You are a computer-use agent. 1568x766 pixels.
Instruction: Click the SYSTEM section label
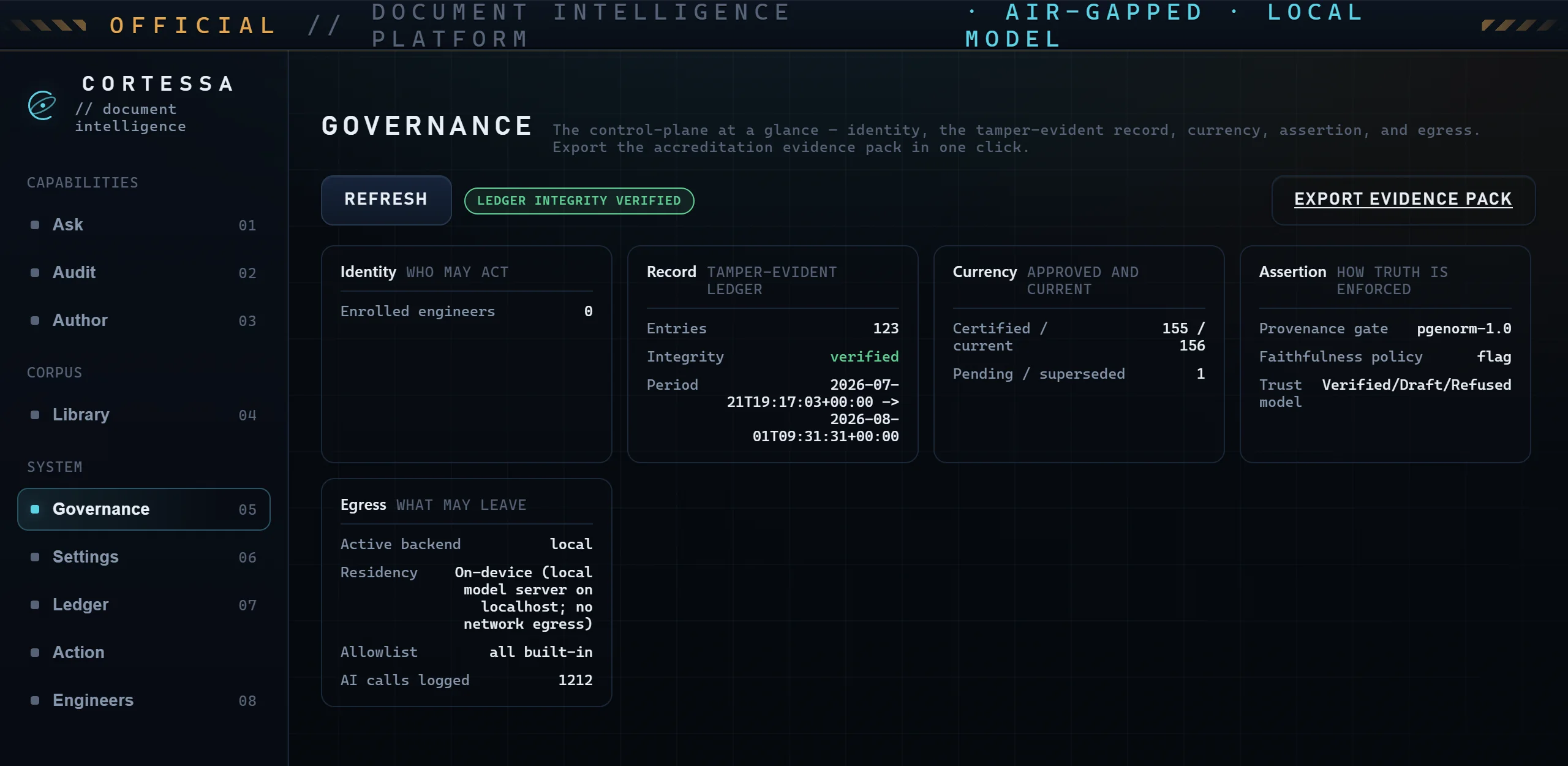55,467
